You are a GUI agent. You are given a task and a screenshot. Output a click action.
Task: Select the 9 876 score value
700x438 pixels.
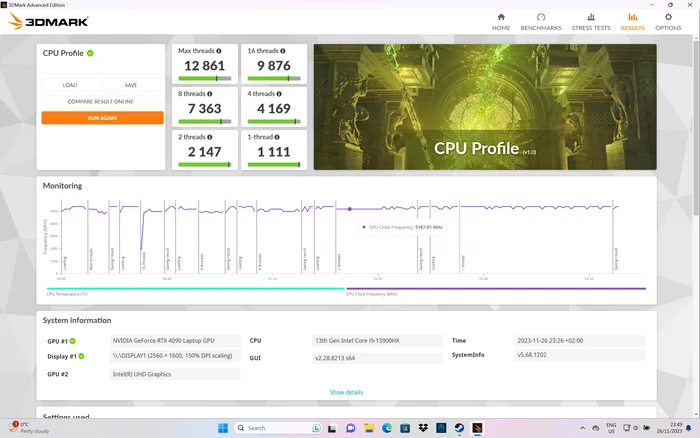coord(274,66)
